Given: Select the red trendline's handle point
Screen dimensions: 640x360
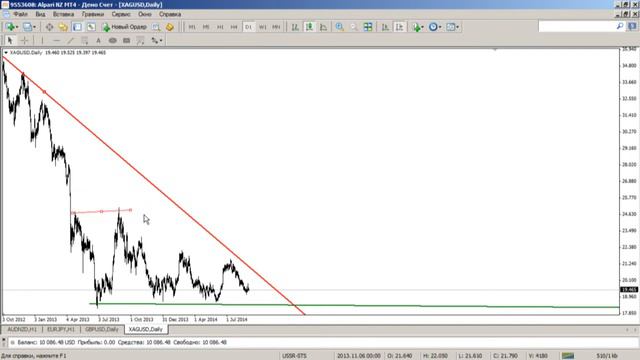Looking at the screenshot, I should [x=44, y=92].
